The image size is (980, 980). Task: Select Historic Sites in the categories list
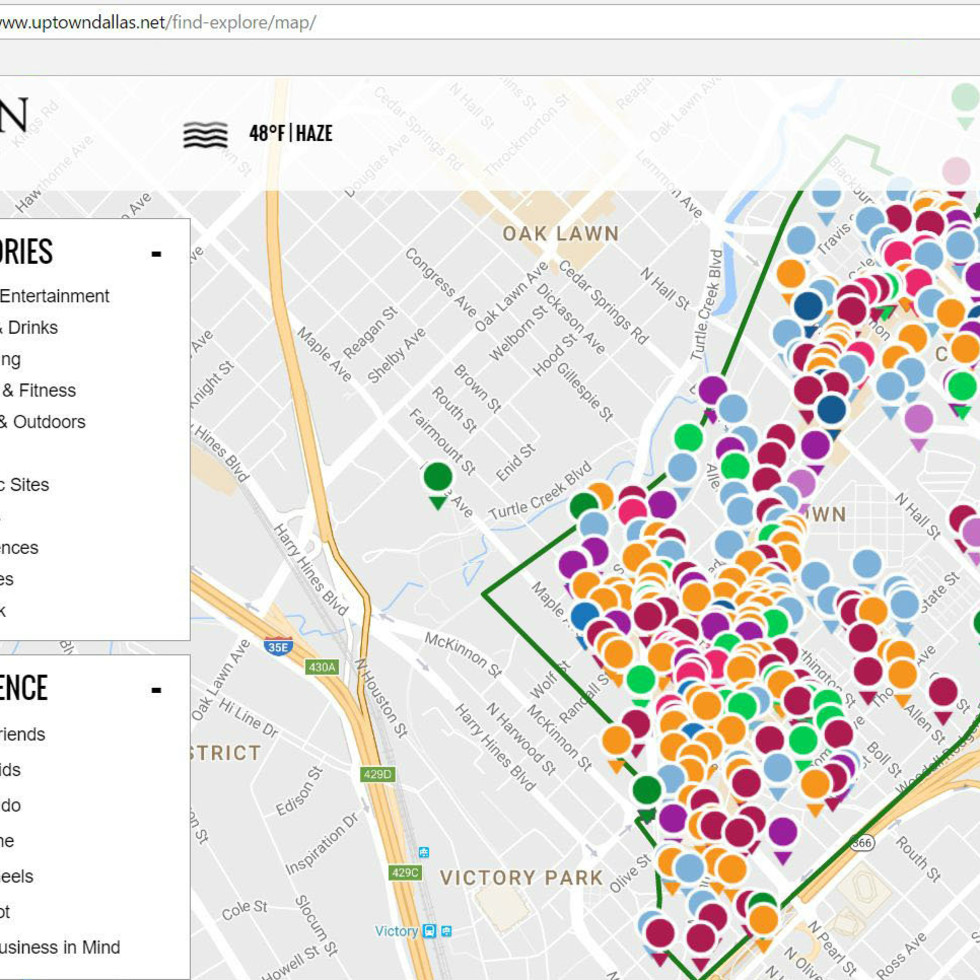pos(25,484)
